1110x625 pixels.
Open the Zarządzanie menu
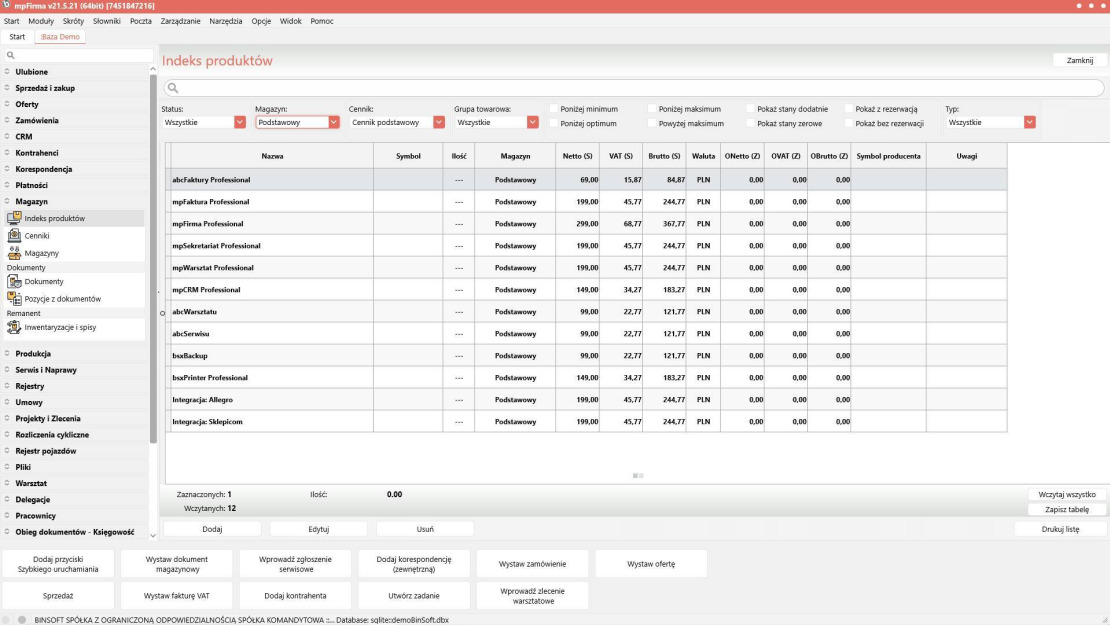point(181,21)
